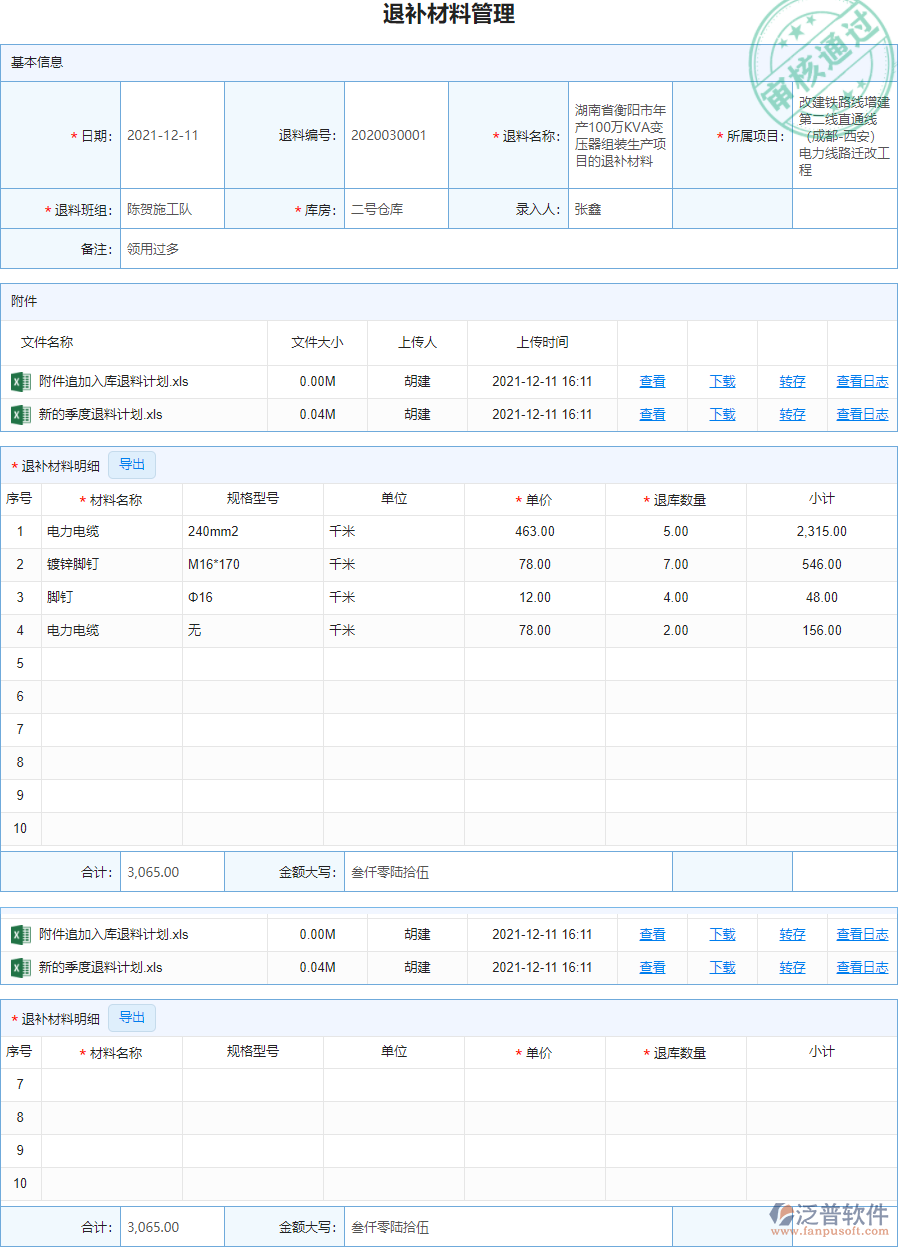This screenshot has height=1247, width=899.
Task: Open 查看日志 for 新的季度退料计划.xls
Action: [862, 414]
